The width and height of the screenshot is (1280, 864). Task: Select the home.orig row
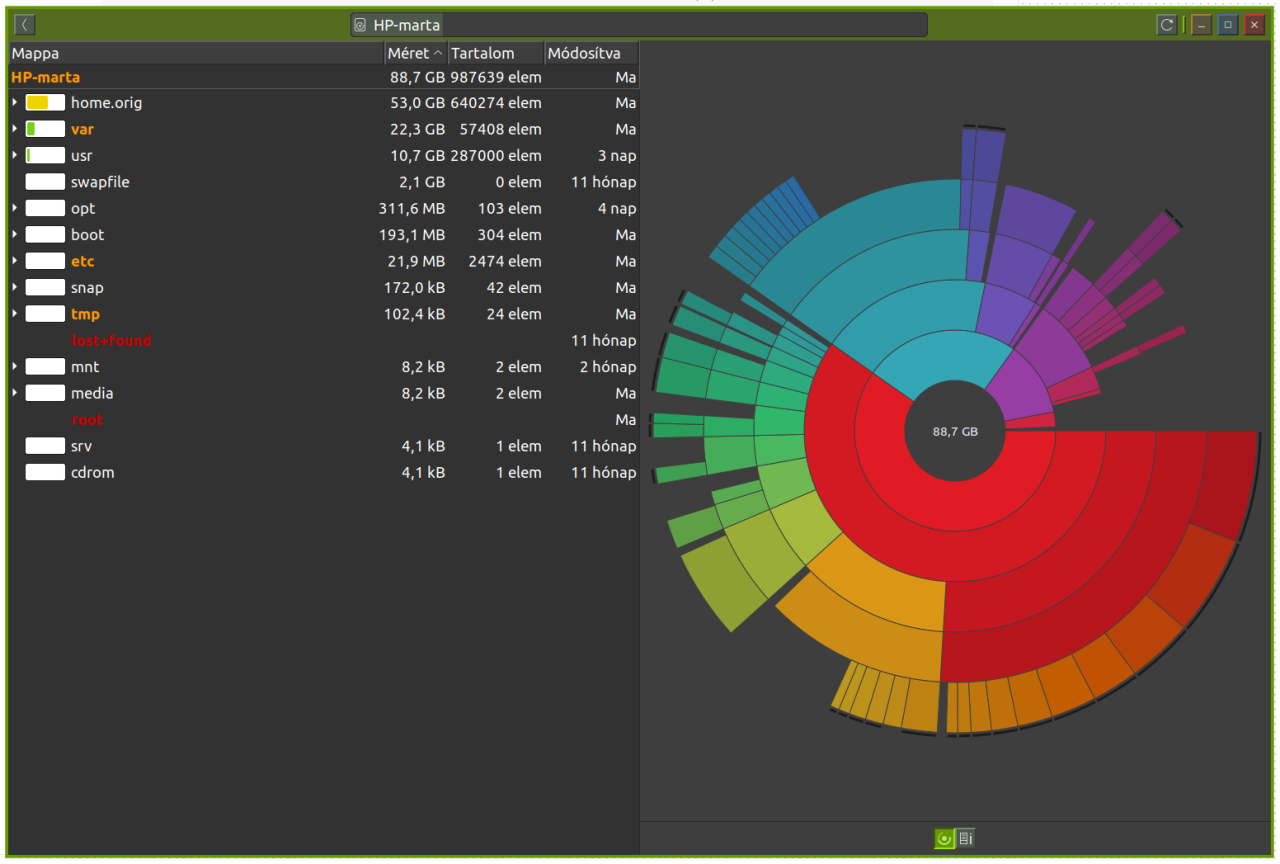click(324, 103)
